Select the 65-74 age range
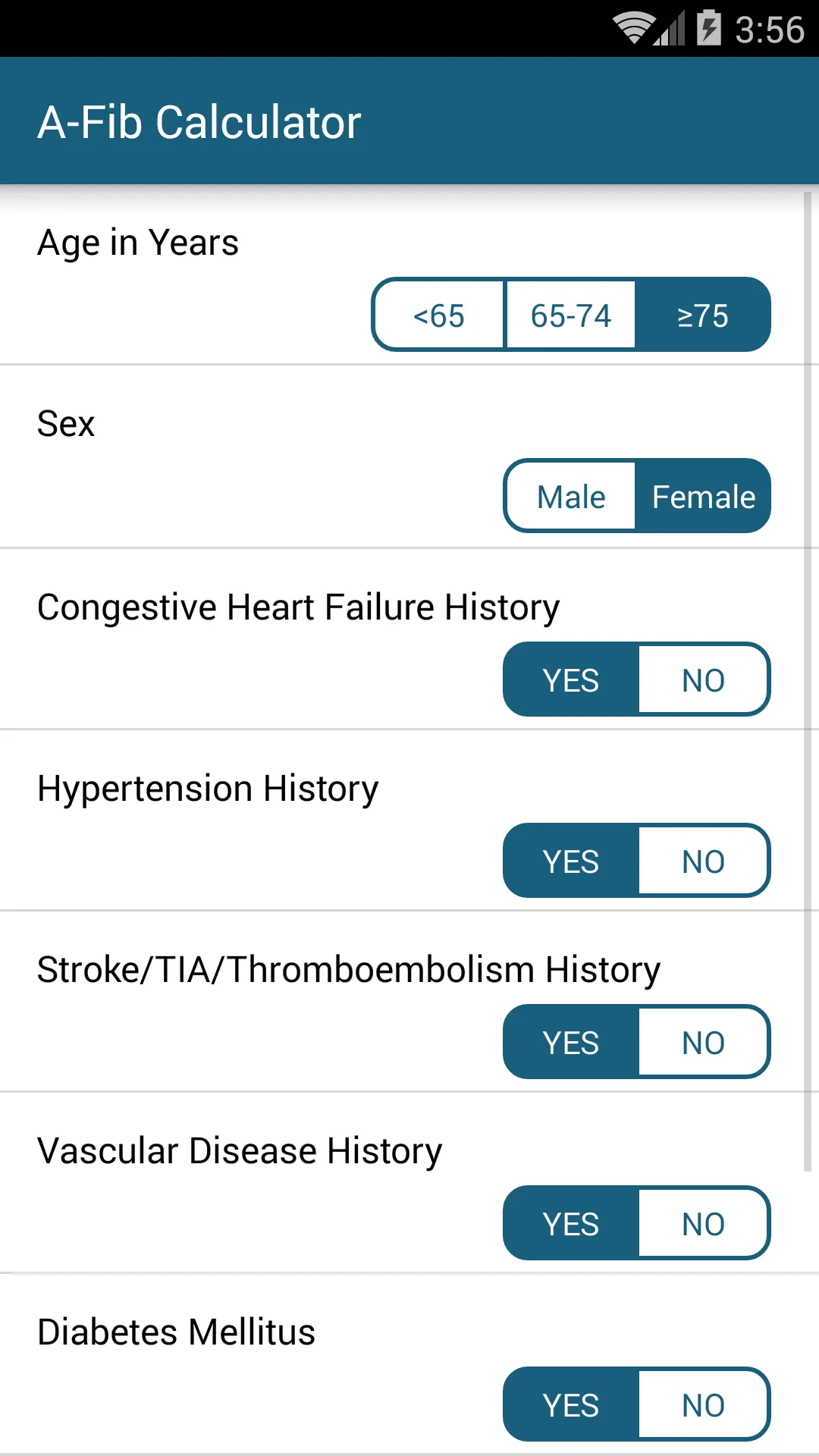Viewport: 819px width, 1456px height. point(571,315)
